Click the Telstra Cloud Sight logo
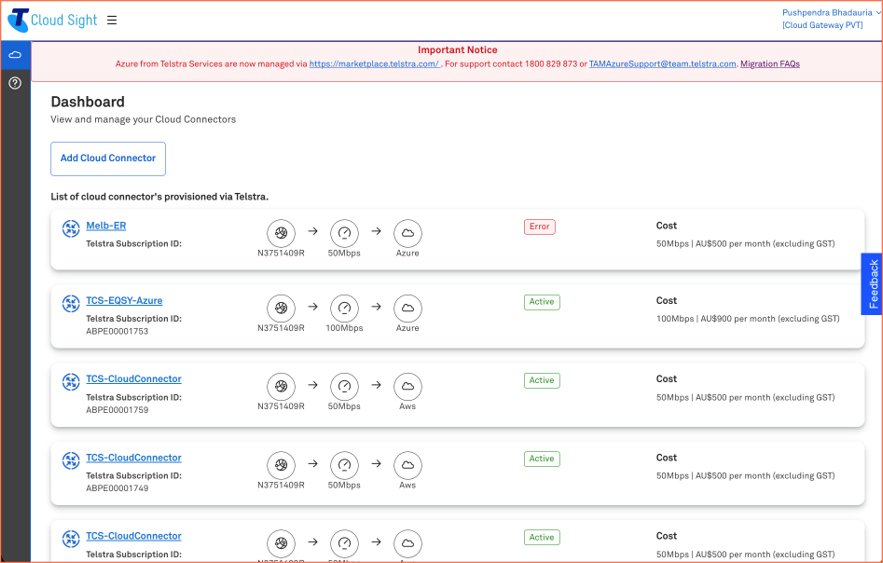This screenshot has height=563, width=883. (x=52, y=20)
